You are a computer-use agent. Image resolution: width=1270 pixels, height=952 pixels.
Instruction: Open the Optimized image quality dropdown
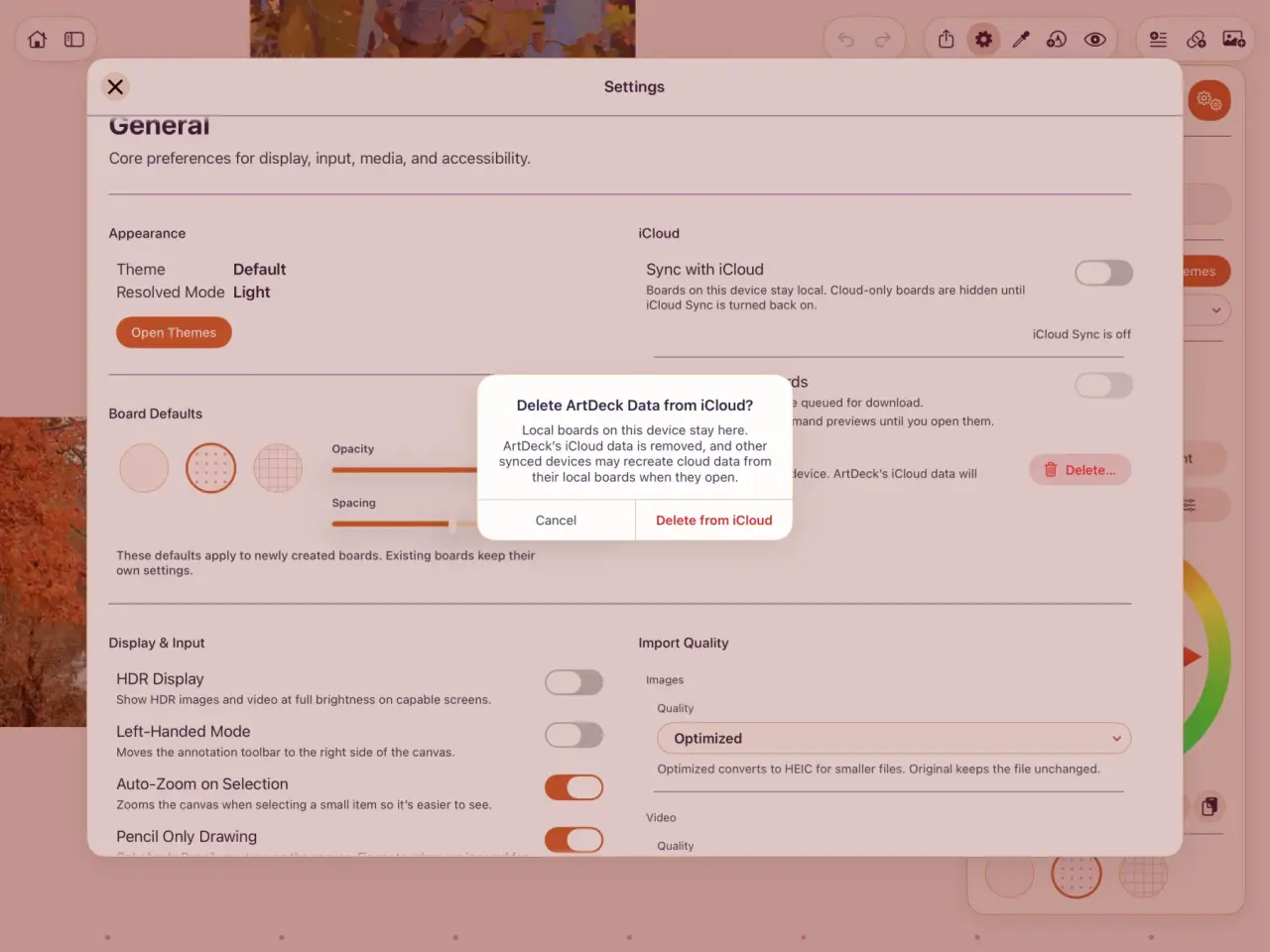894,739
